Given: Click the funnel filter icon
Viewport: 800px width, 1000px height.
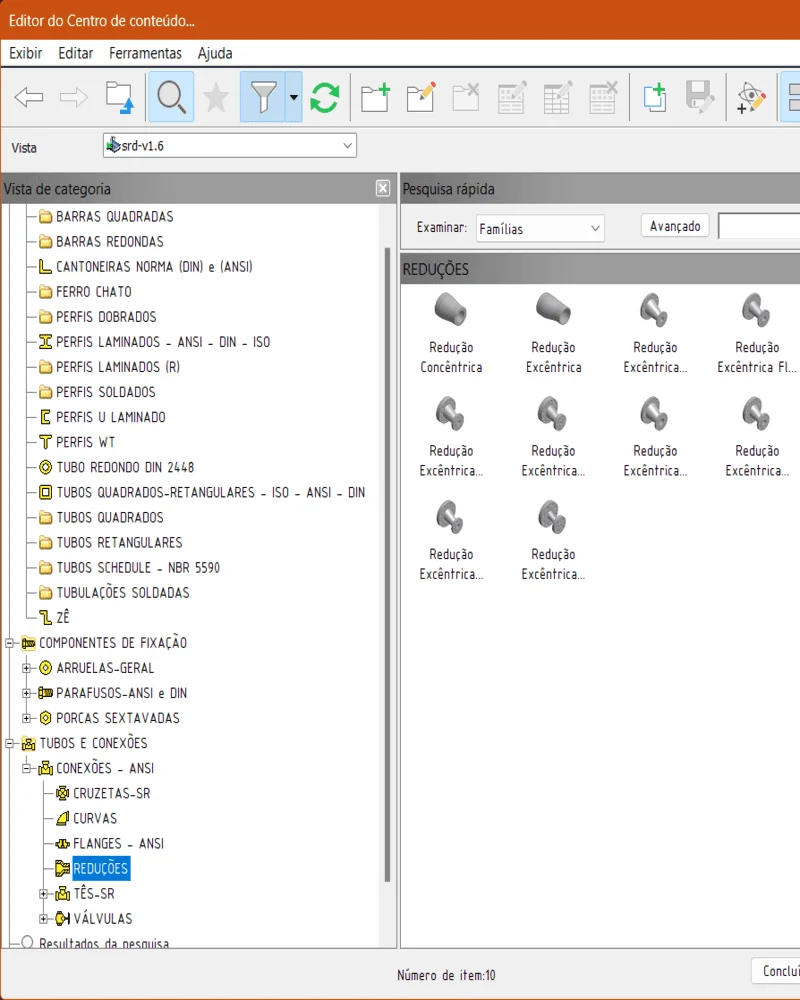Looking at the screenshot, I should (x=263, y=97).
